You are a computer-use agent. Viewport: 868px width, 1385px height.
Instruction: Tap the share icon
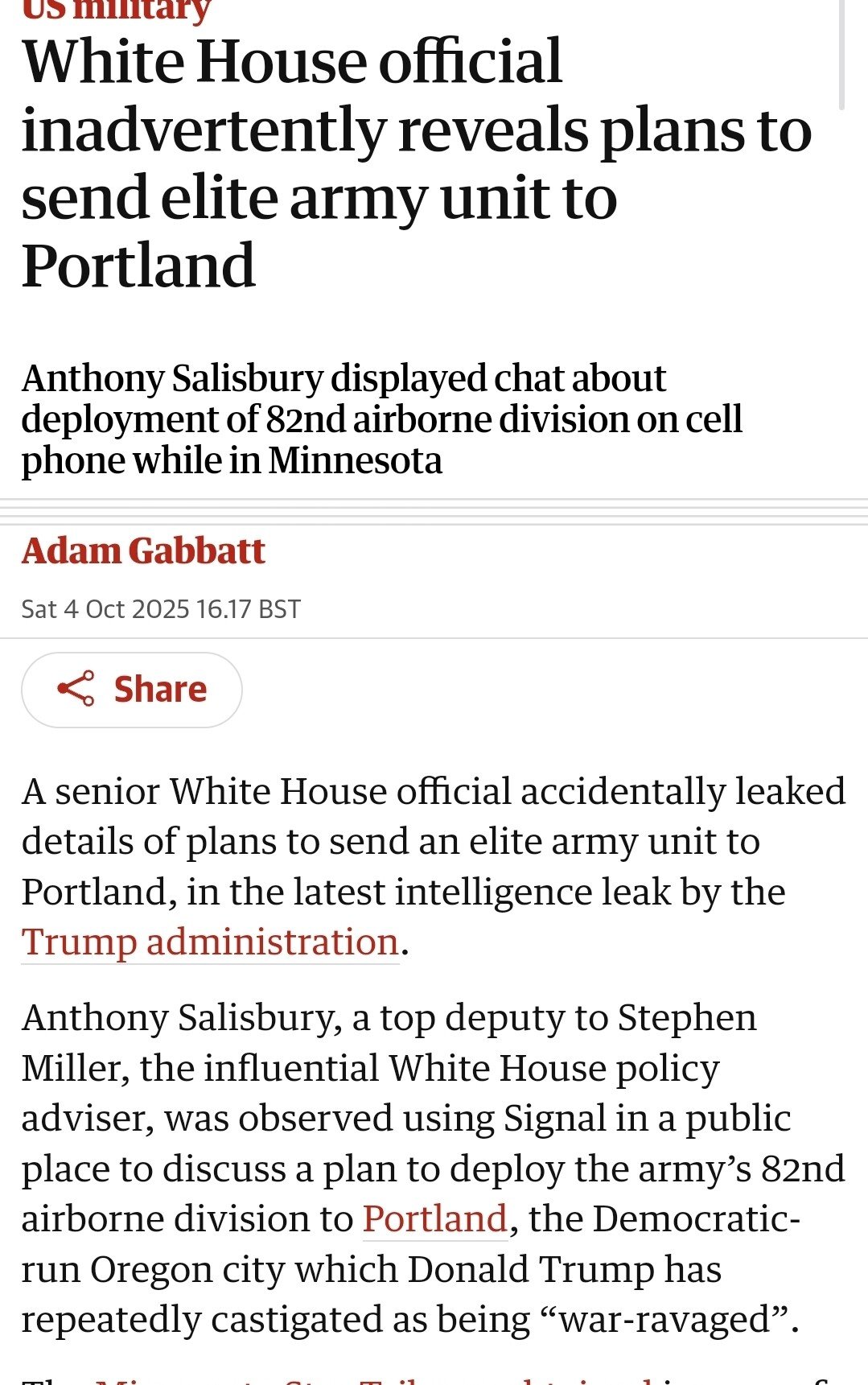(76, 689)
